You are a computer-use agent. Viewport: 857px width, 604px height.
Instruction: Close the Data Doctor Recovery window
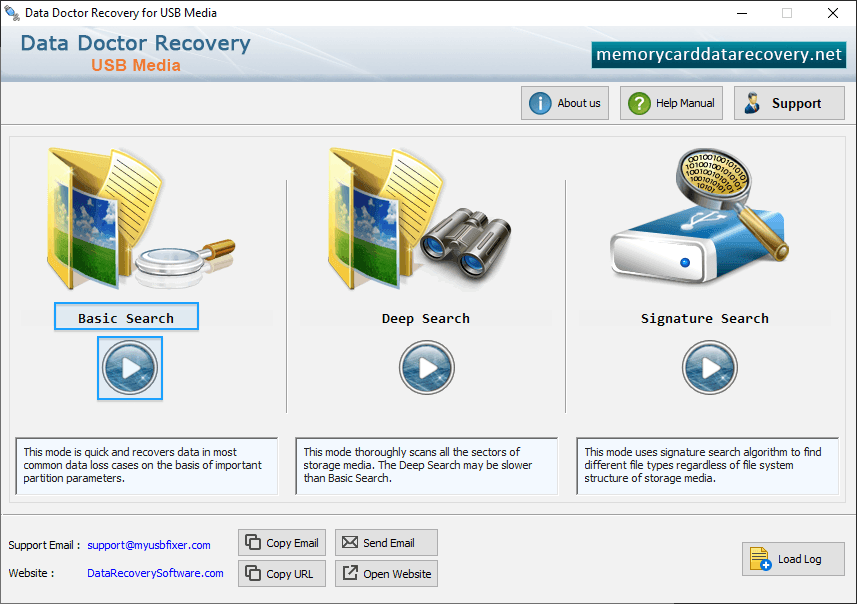[833, 13]
